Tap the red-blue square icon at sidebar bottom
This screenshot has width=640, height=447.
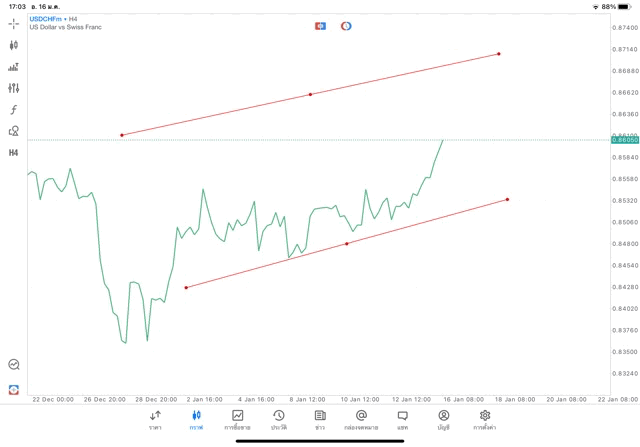pyautogui.click(x=14, y=389)
